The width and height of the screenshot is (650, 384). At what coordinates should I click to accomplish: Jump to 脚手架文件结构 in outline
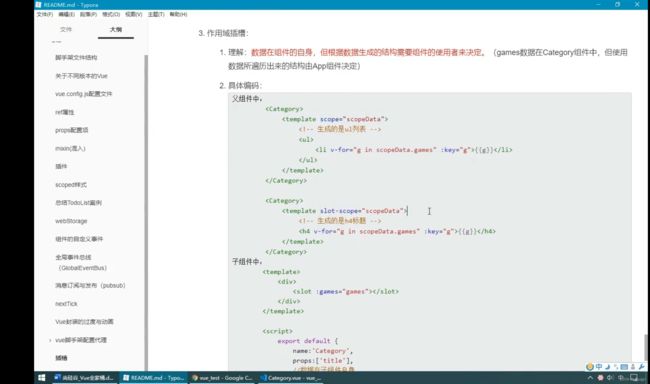(76, 57)
